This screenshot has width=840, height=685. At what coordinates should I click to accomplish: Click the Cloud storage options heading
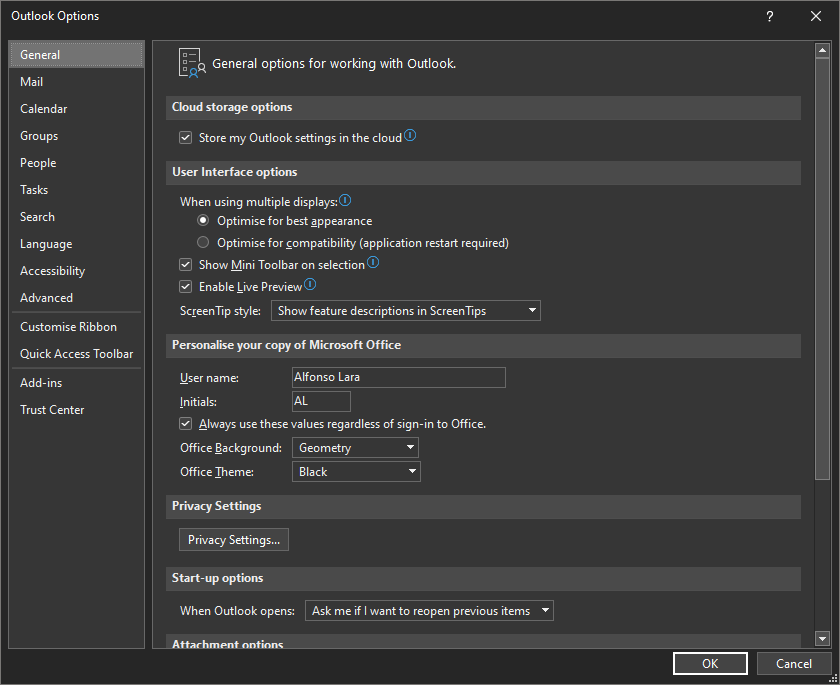coord(232,107)
